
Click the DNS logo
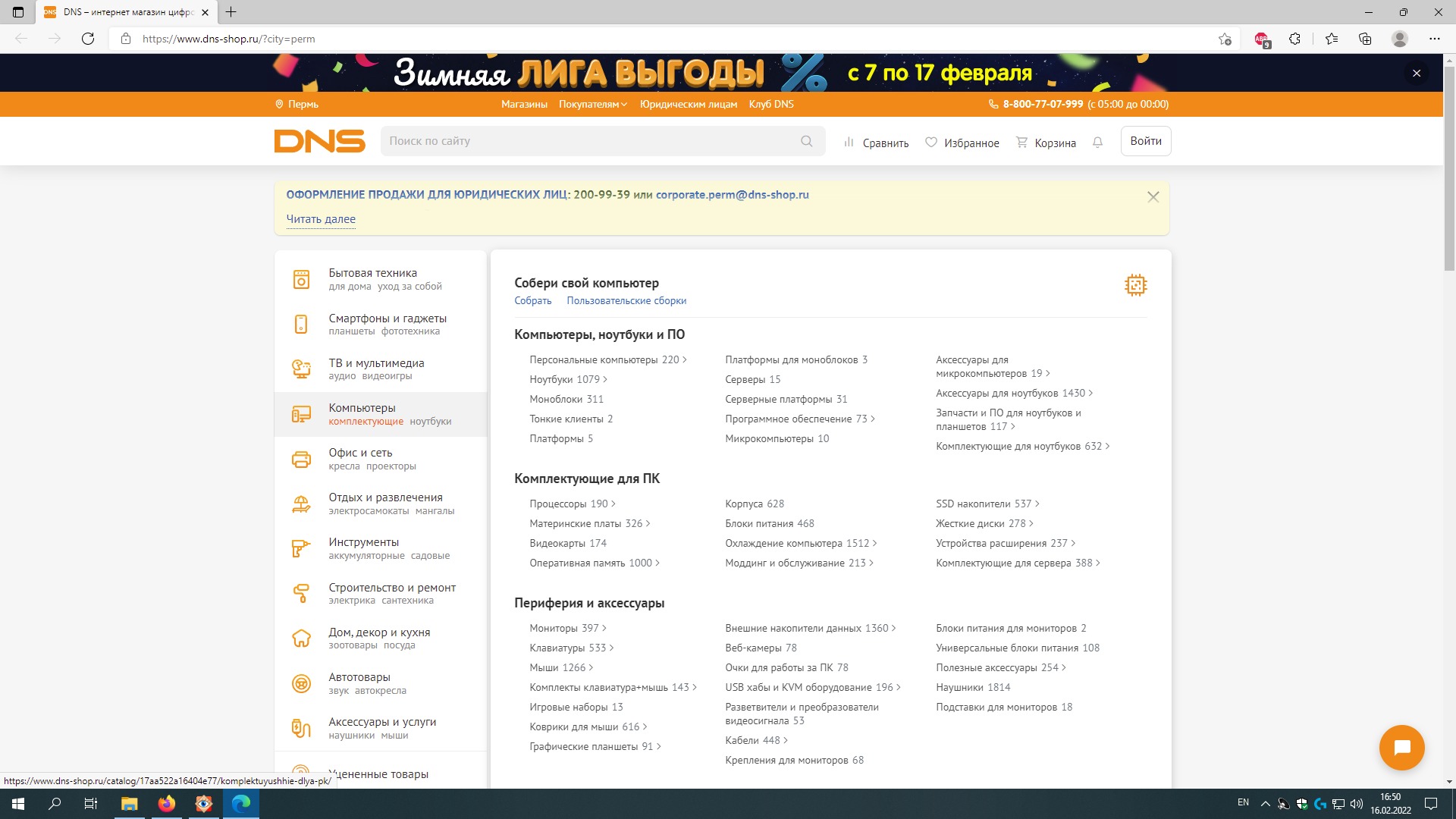(319, 141)
